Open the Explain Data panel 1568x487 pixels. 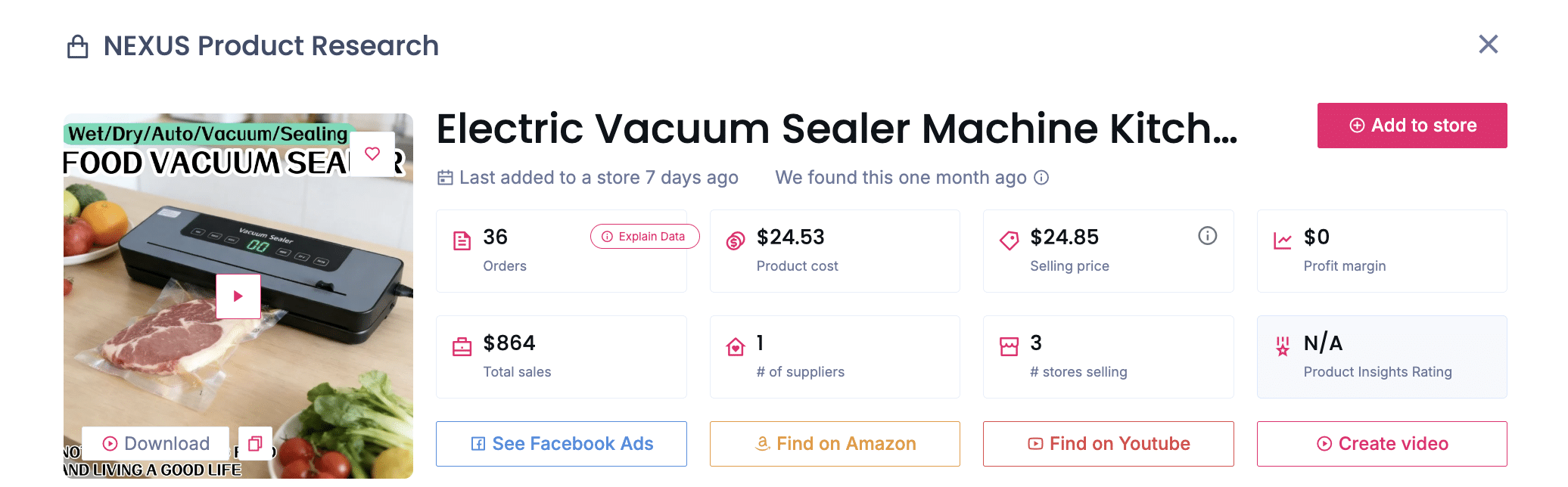tap(644, 236)
